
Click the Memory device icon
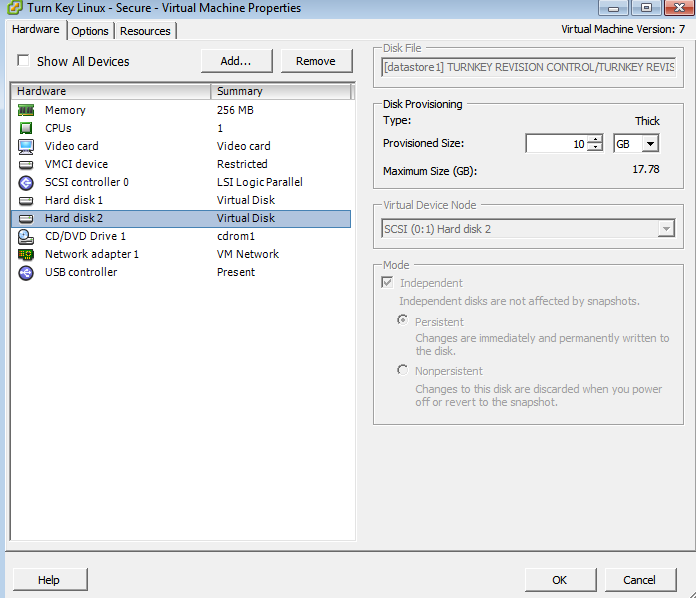tap(26, 110)
